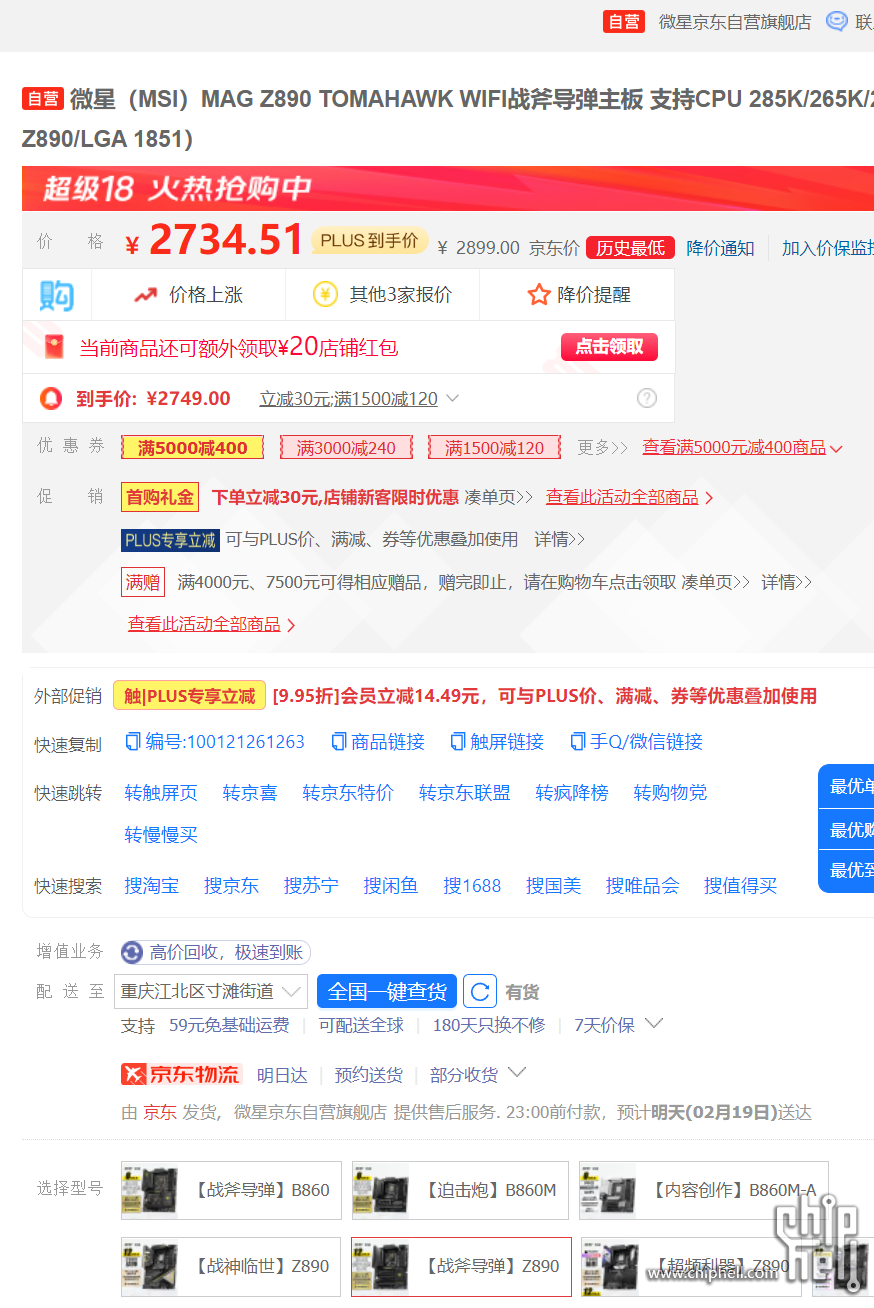Click 转疯降榜 link
The height and width of the screenshot is (1308, 874).
572,793
